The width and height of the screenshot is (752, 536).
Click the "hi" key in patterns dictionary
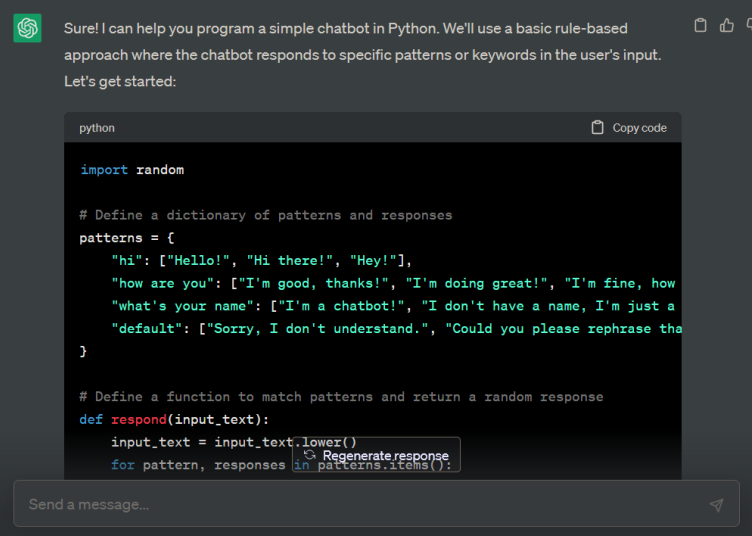click(x=127, y=260)
